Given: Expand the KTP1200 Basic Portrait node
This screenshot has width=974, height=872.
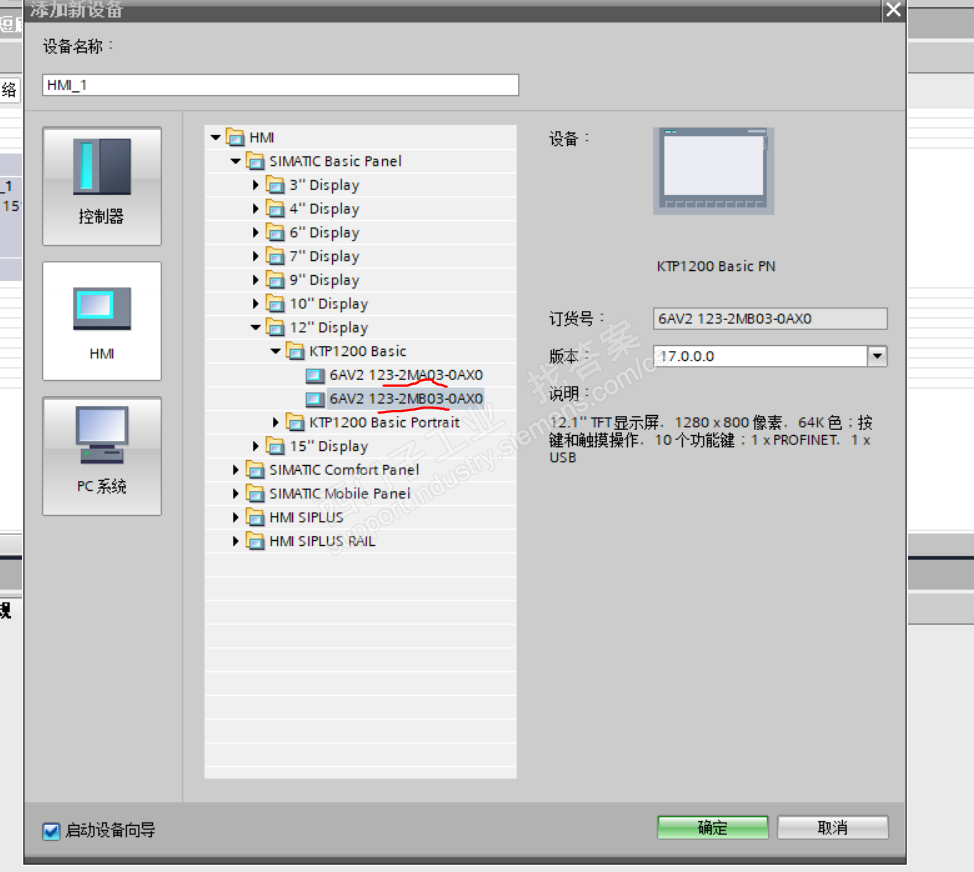Looking at the screenshot, I should coord(275,422).
